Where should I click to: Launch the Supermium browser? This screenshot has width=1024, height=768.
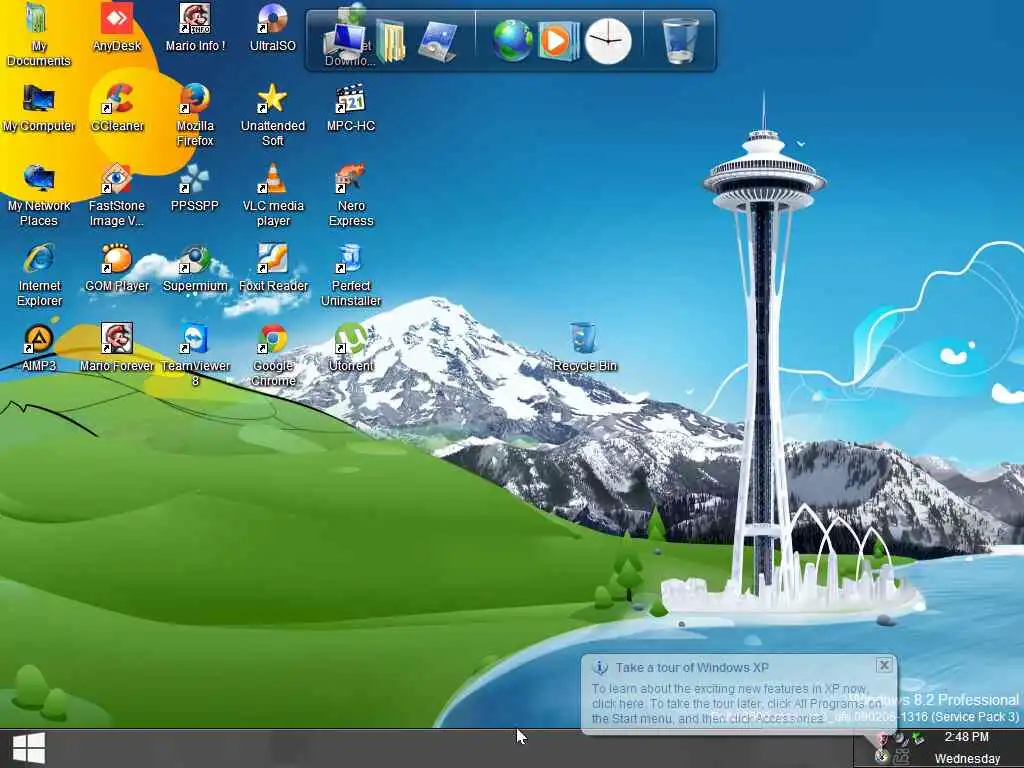click(x=195, y=268)
